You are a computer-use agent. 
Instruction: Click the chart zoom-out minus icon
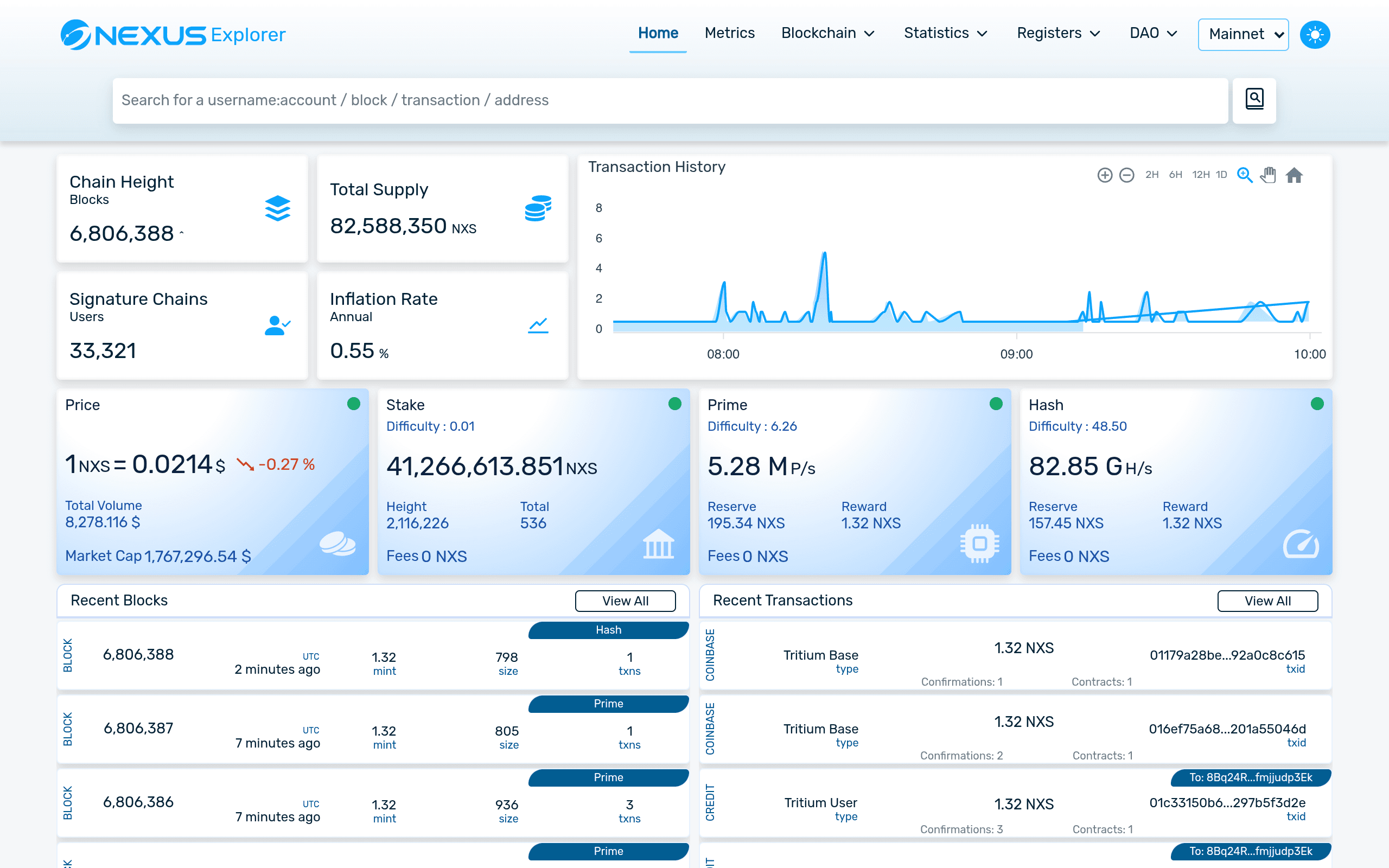1127,175
